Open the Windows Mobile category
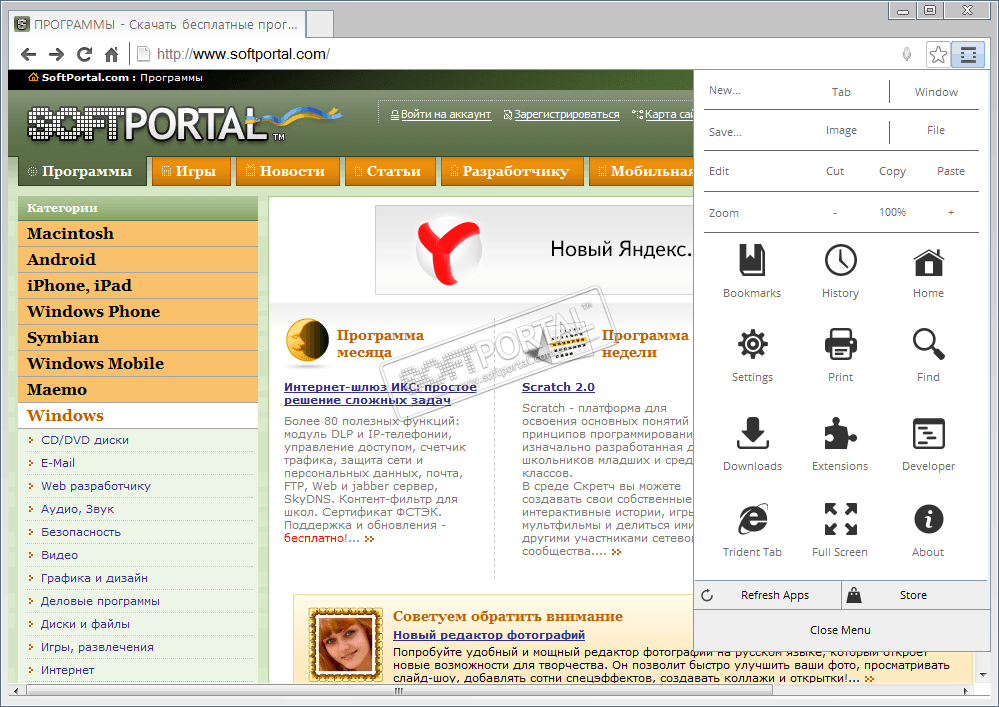The image size is (999, 707). 138,364
